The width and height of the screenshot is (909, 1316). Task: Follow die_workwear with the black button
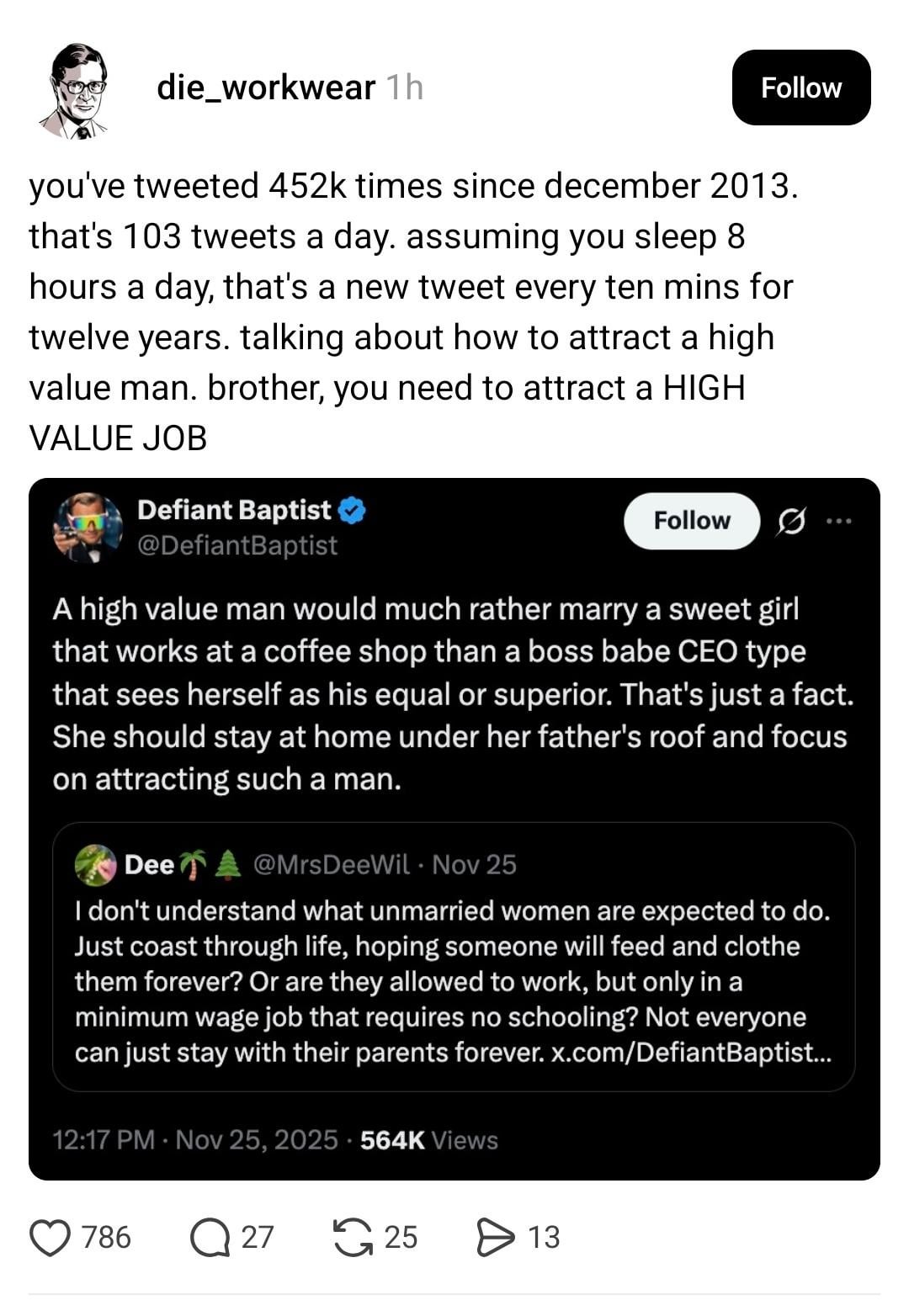click(x=800, y=88)
